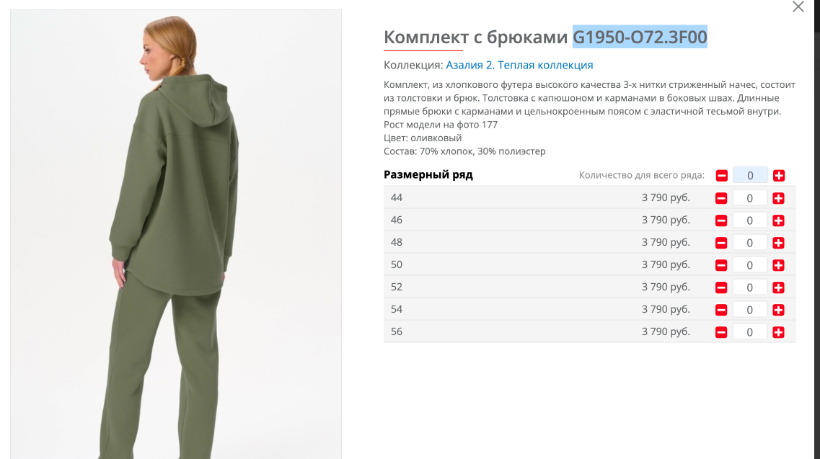820x459 pixels.
Task: Focus the quantity field for size 44
Action: (x=749, y=198)
